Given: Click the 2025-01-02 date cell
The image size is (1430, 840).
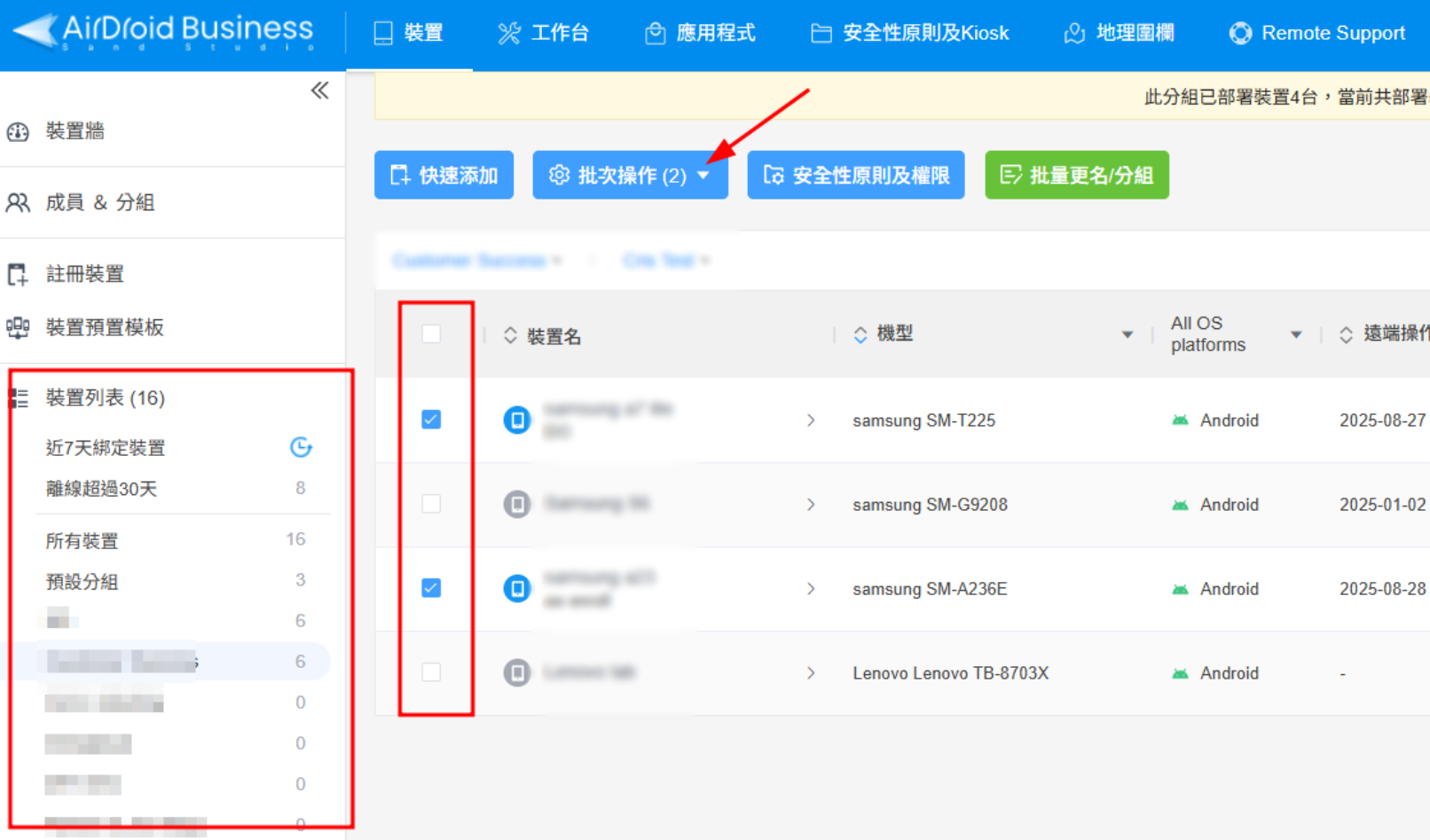Looking at the screenshot, I should click(x=1383, y=505).
